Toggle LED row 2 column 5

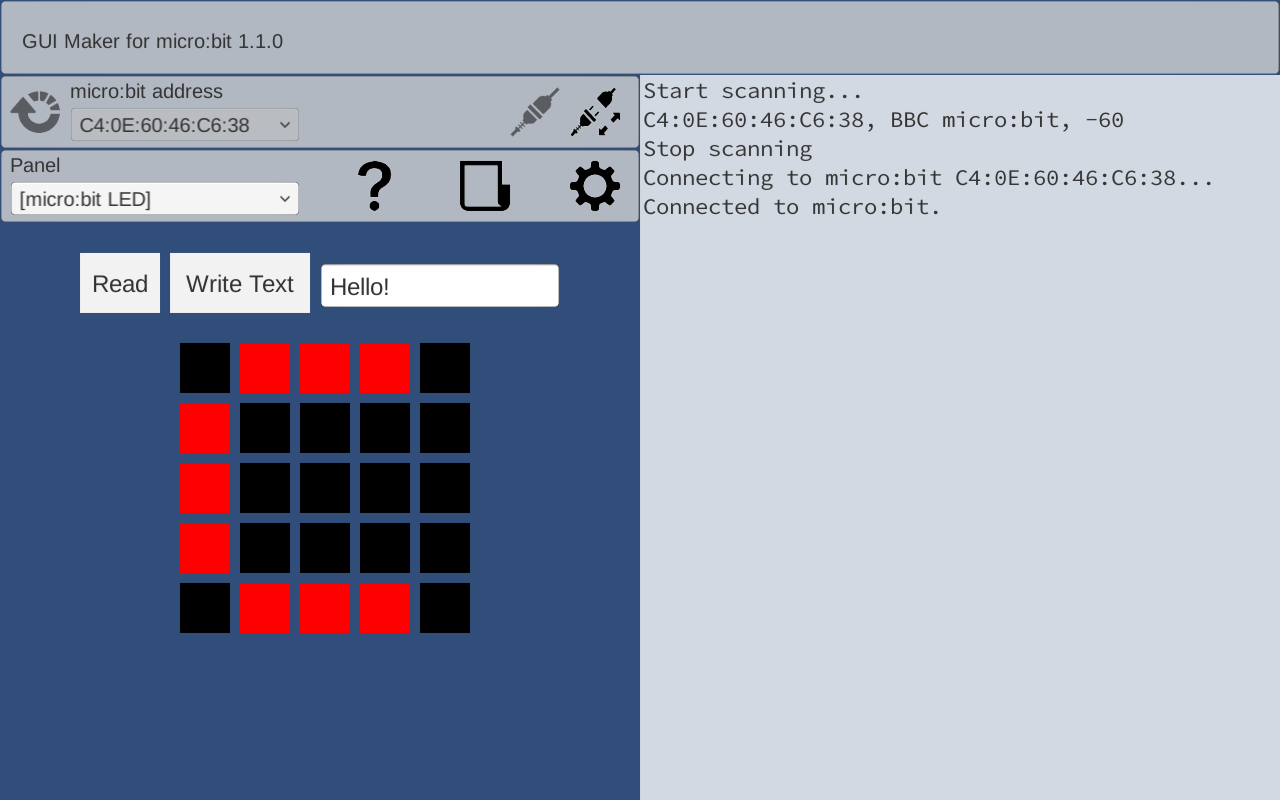coord(445,428)
